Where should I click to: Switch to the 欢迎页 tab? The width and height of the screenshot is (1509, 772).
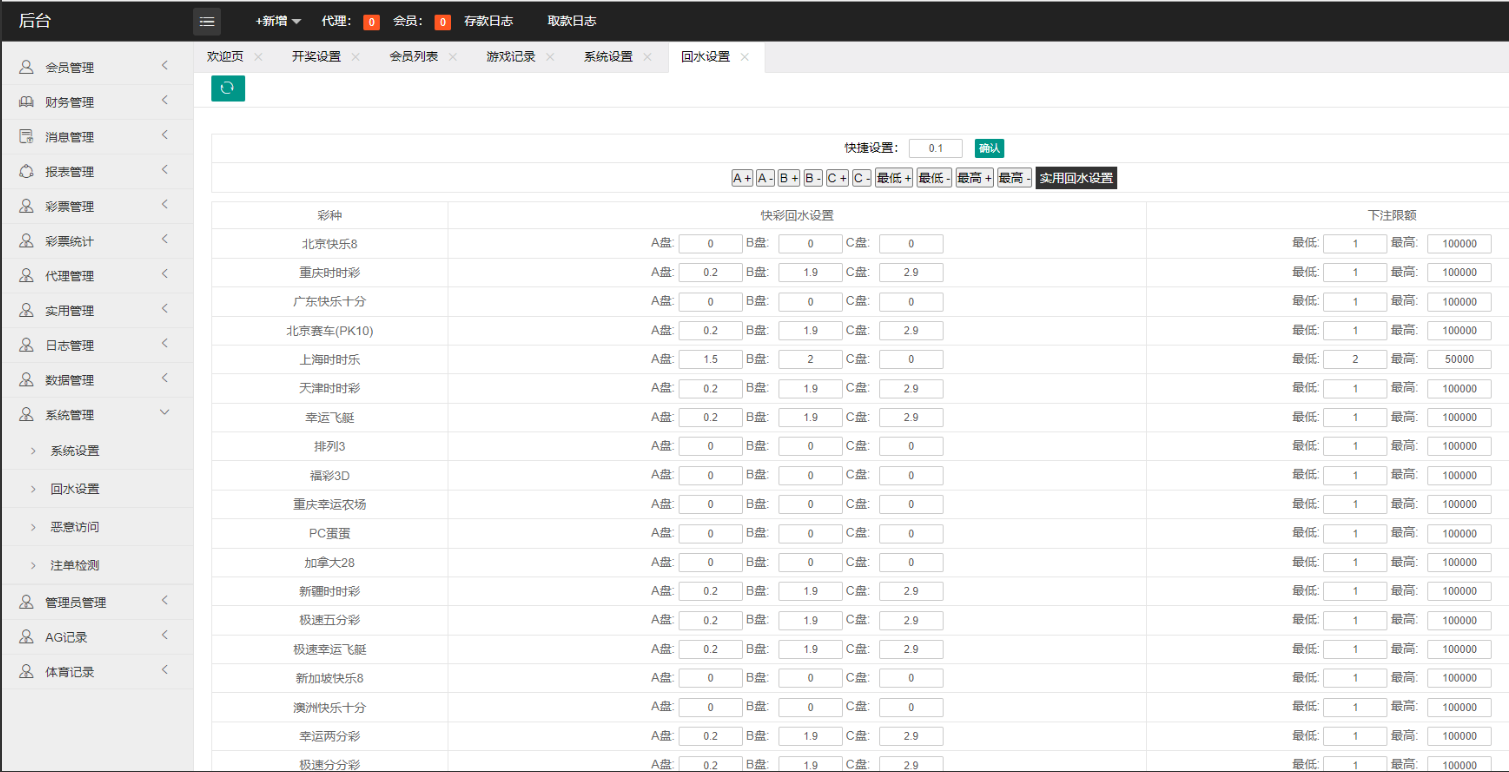225,57
